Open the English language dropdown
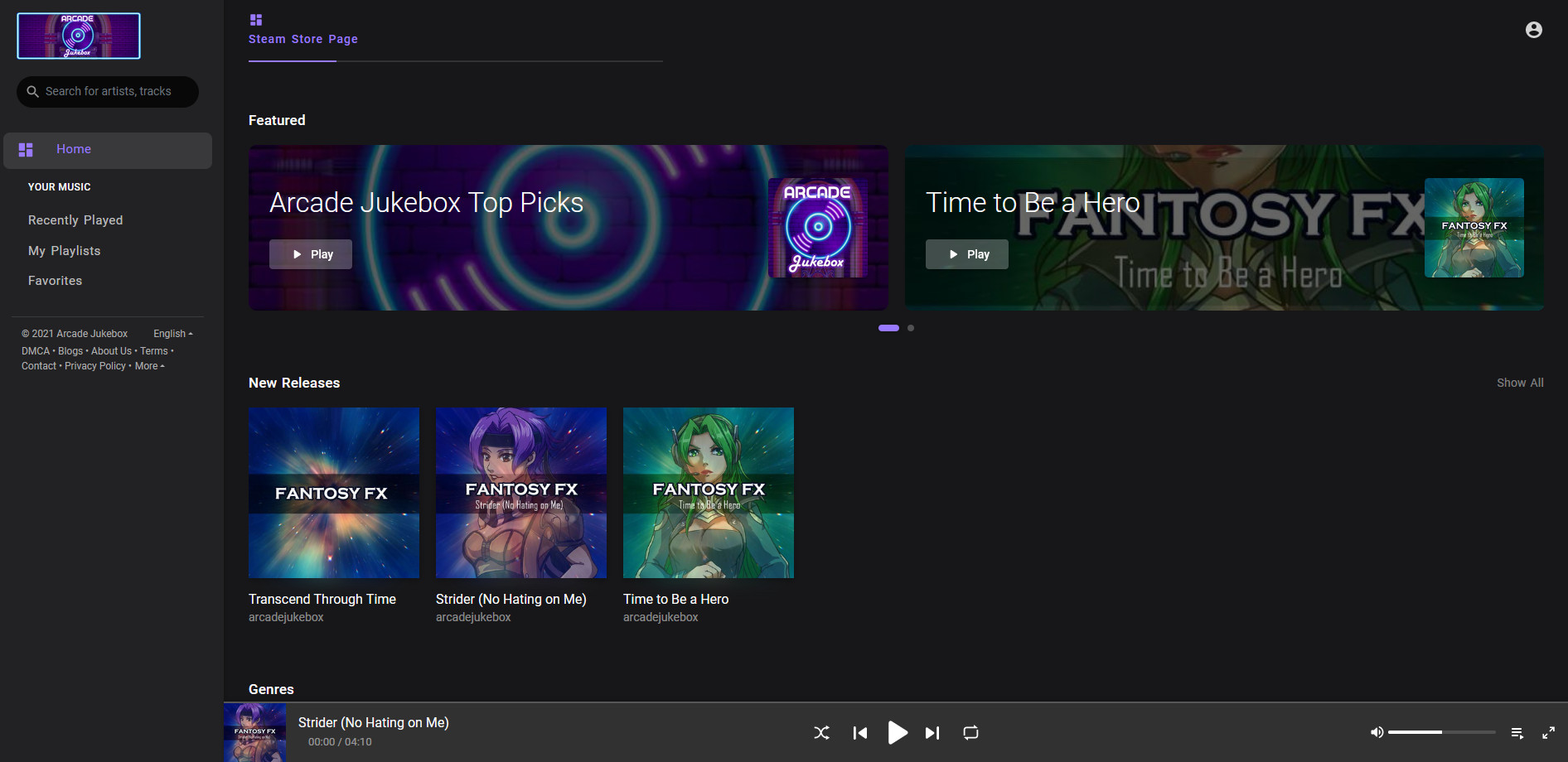Viewport: 1568px width, 762px height. 172,333
